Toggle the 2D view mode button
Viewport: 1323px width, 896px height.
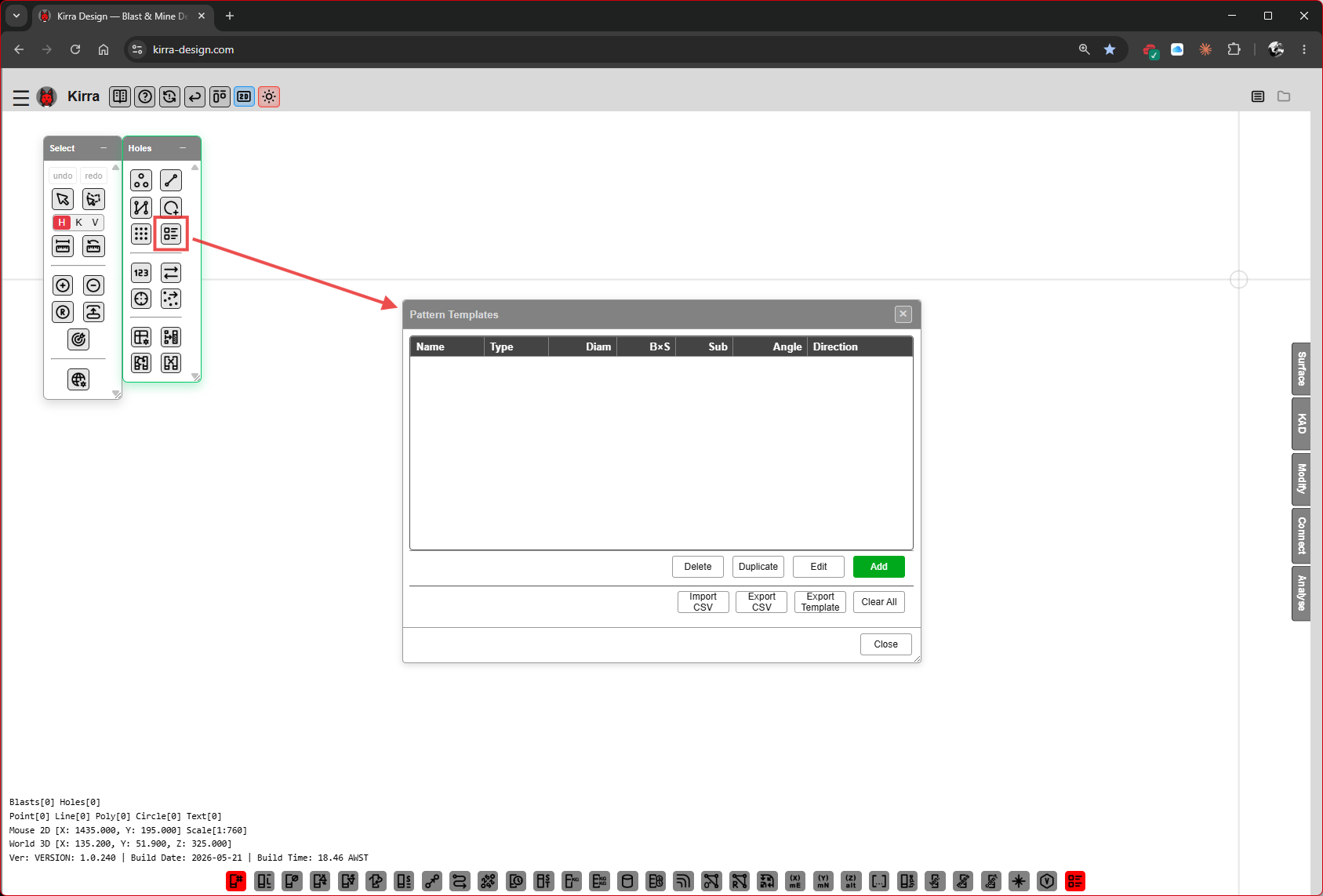pyautogui.click(x=244, y=96)
